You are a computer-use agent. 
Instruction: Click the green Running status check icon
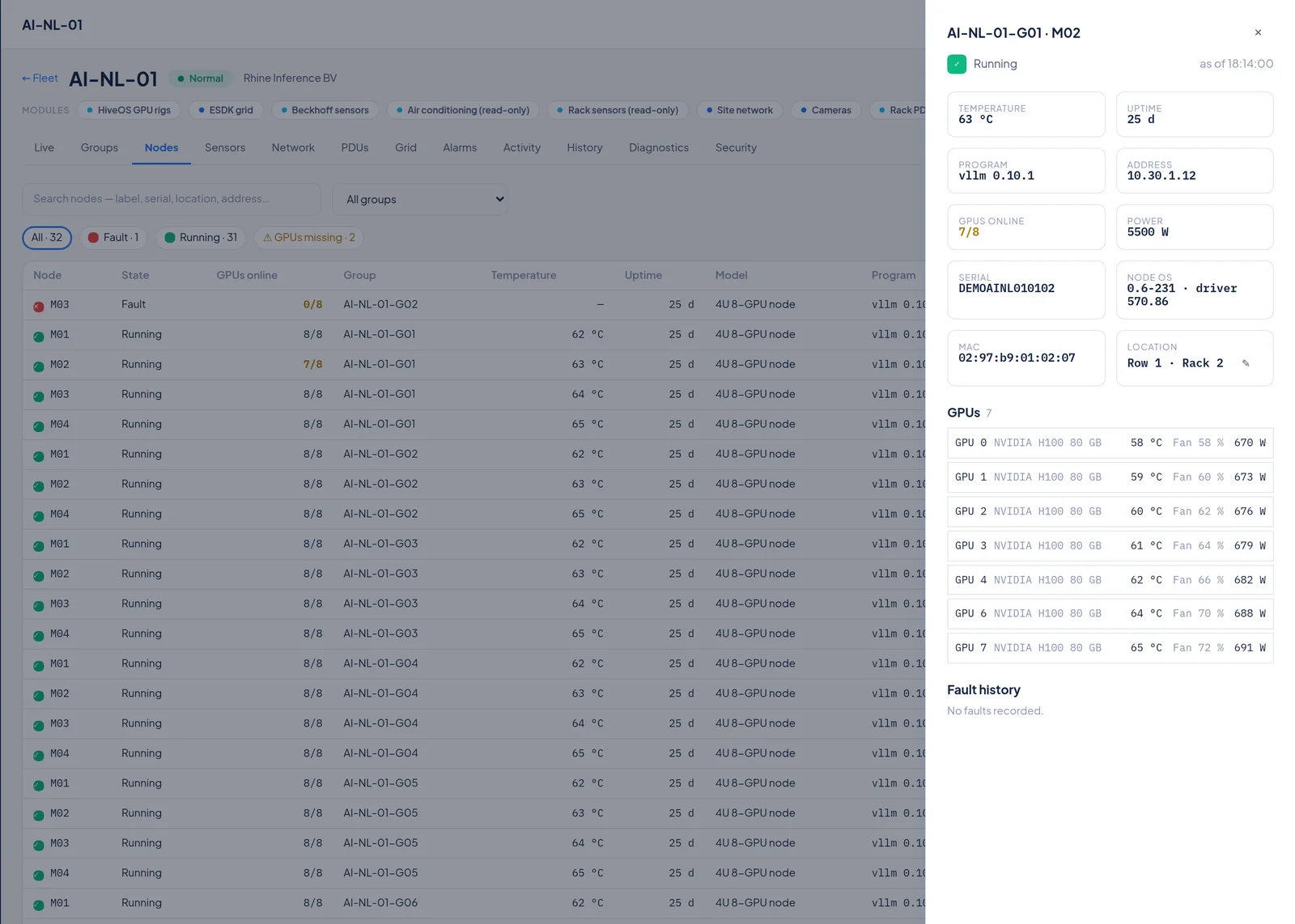(x=957, y=64)
